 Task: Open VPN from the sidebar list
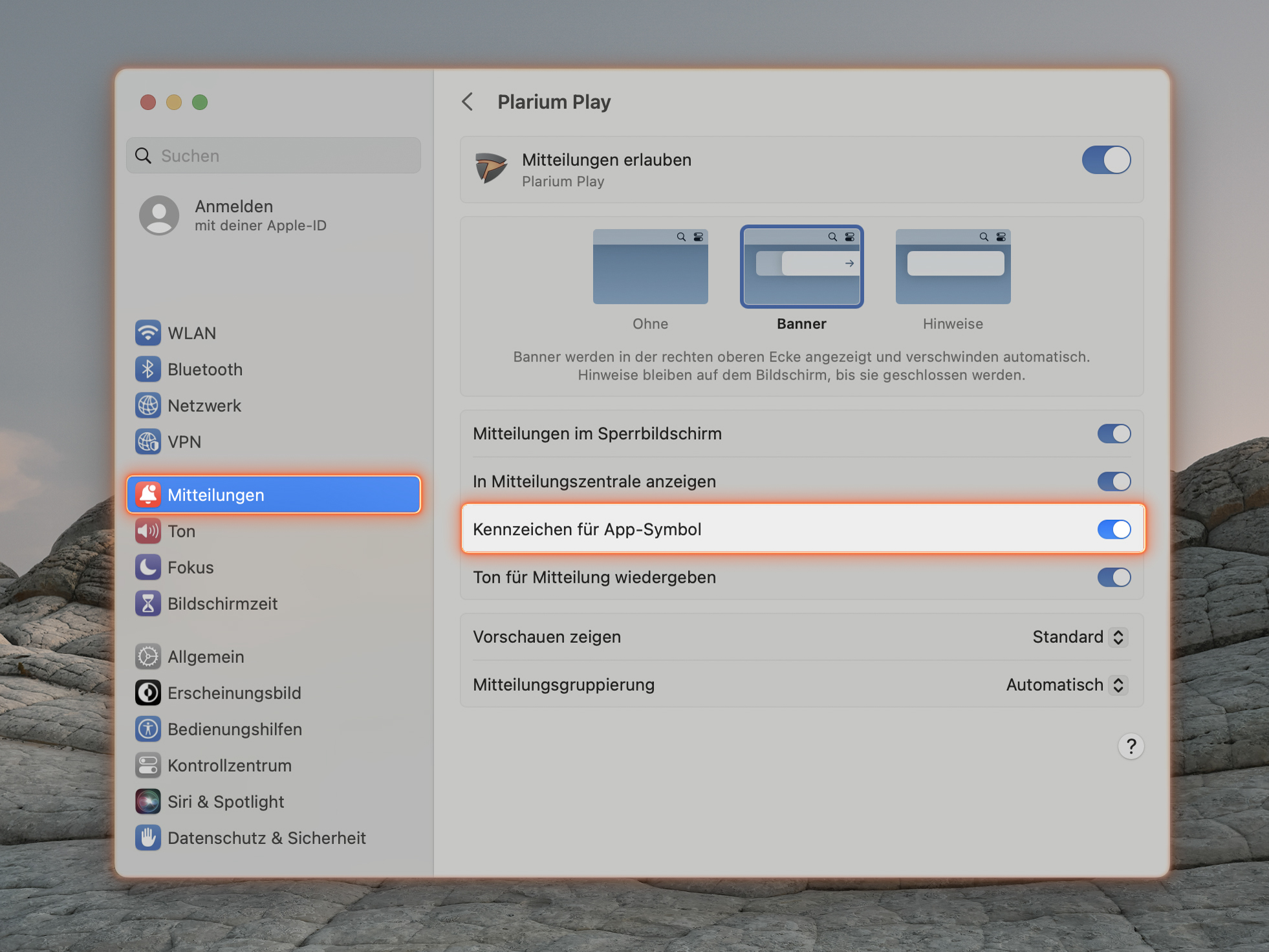pyautogui.click(x=274, y=442)
